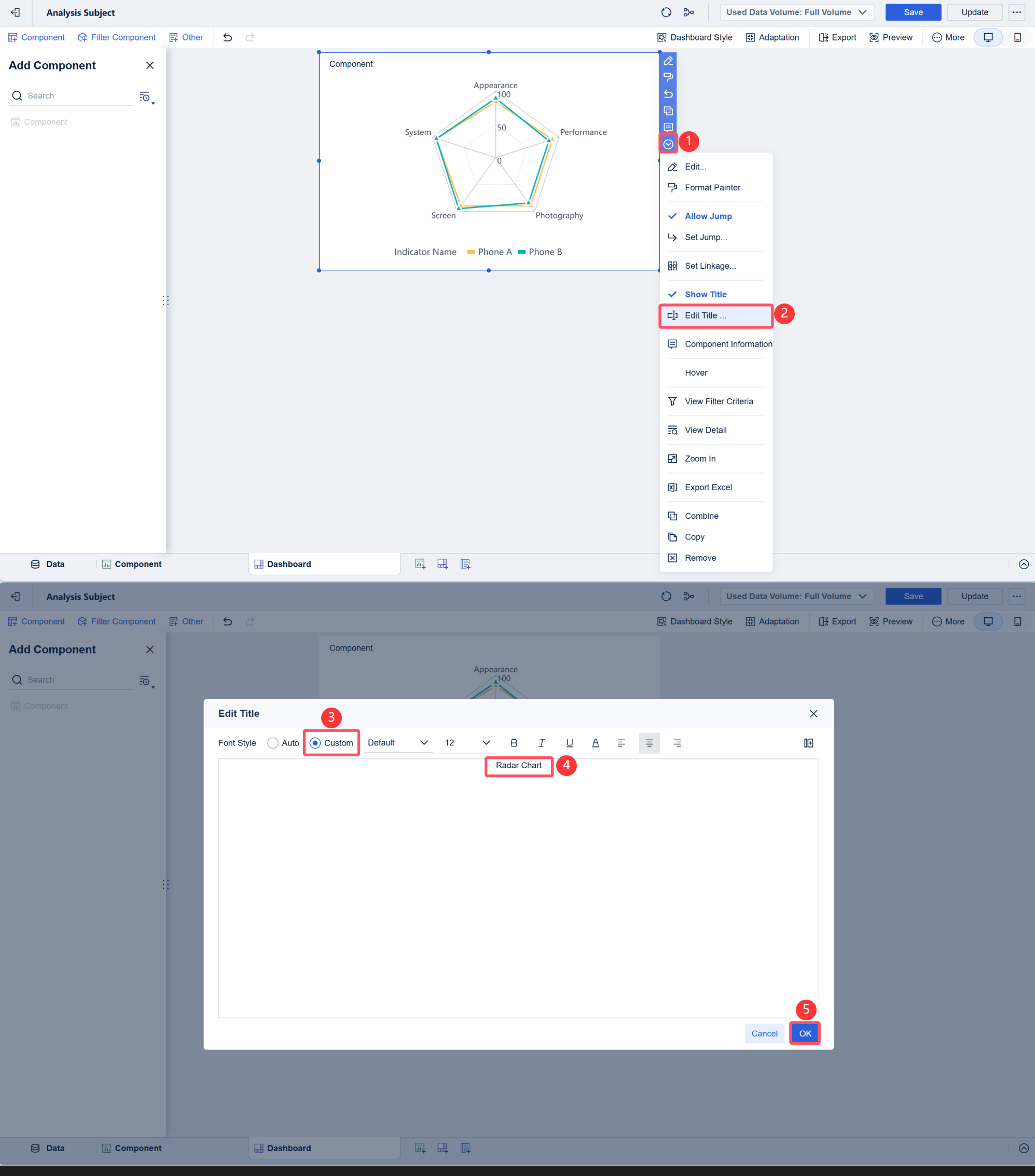Choose Export Excel from context menu
This screenshot has width=1035, height=1176.
[708, 487]
